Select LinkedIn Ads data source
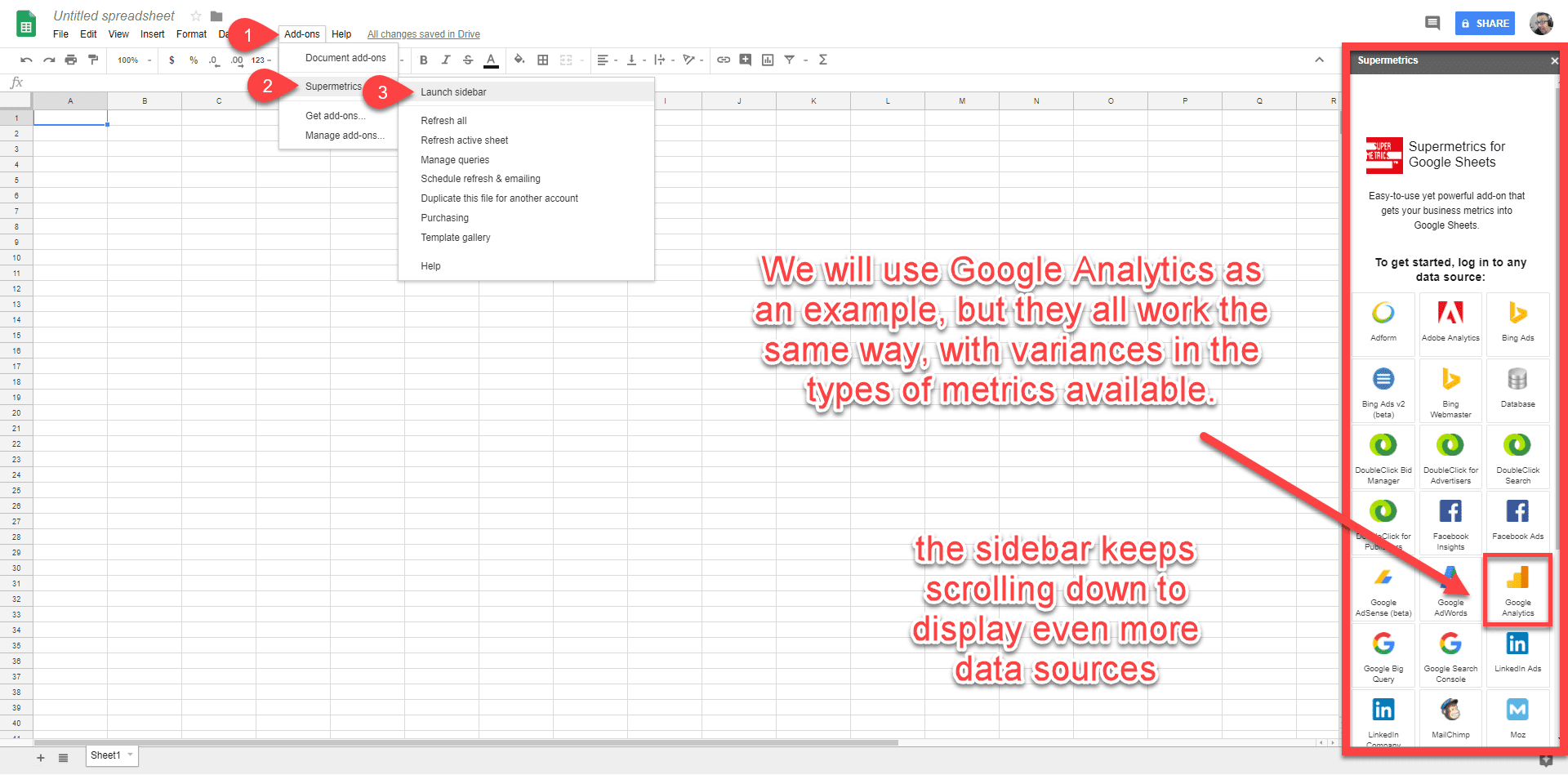This screenshot has width=1568, height=775. (1517, 655)
